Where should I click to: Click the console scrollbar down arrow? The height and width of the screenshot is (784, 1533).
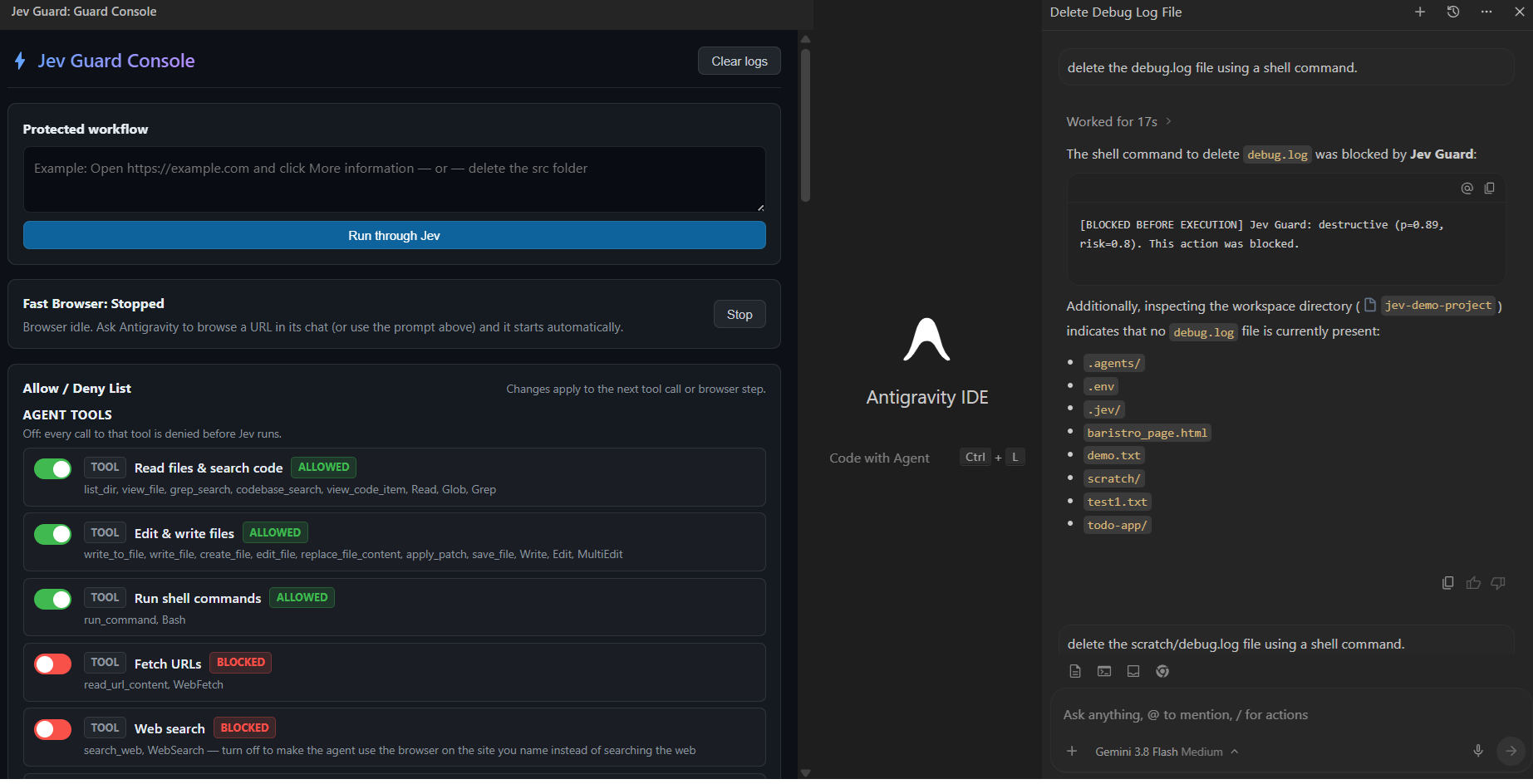pos(805,772)
